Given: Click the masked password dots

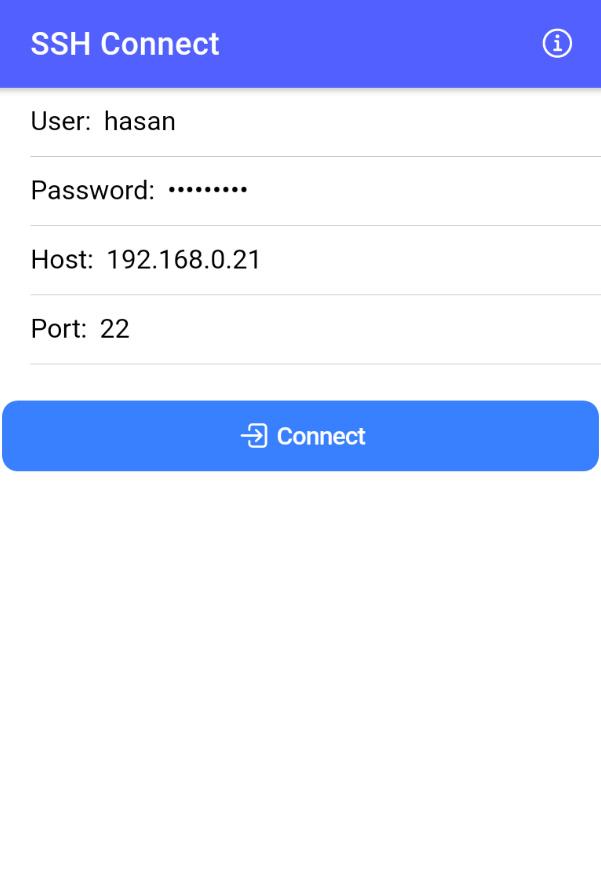Looking at the screenshot, I should 208,189.
